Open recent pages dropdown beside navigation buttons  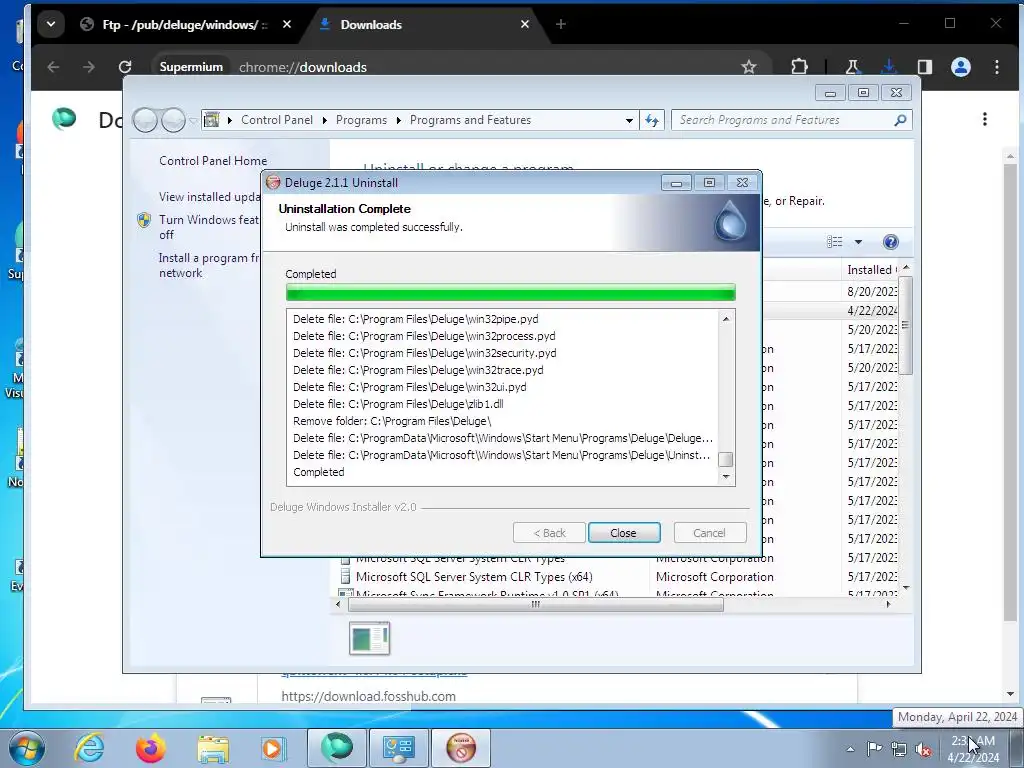coord(193,120)
